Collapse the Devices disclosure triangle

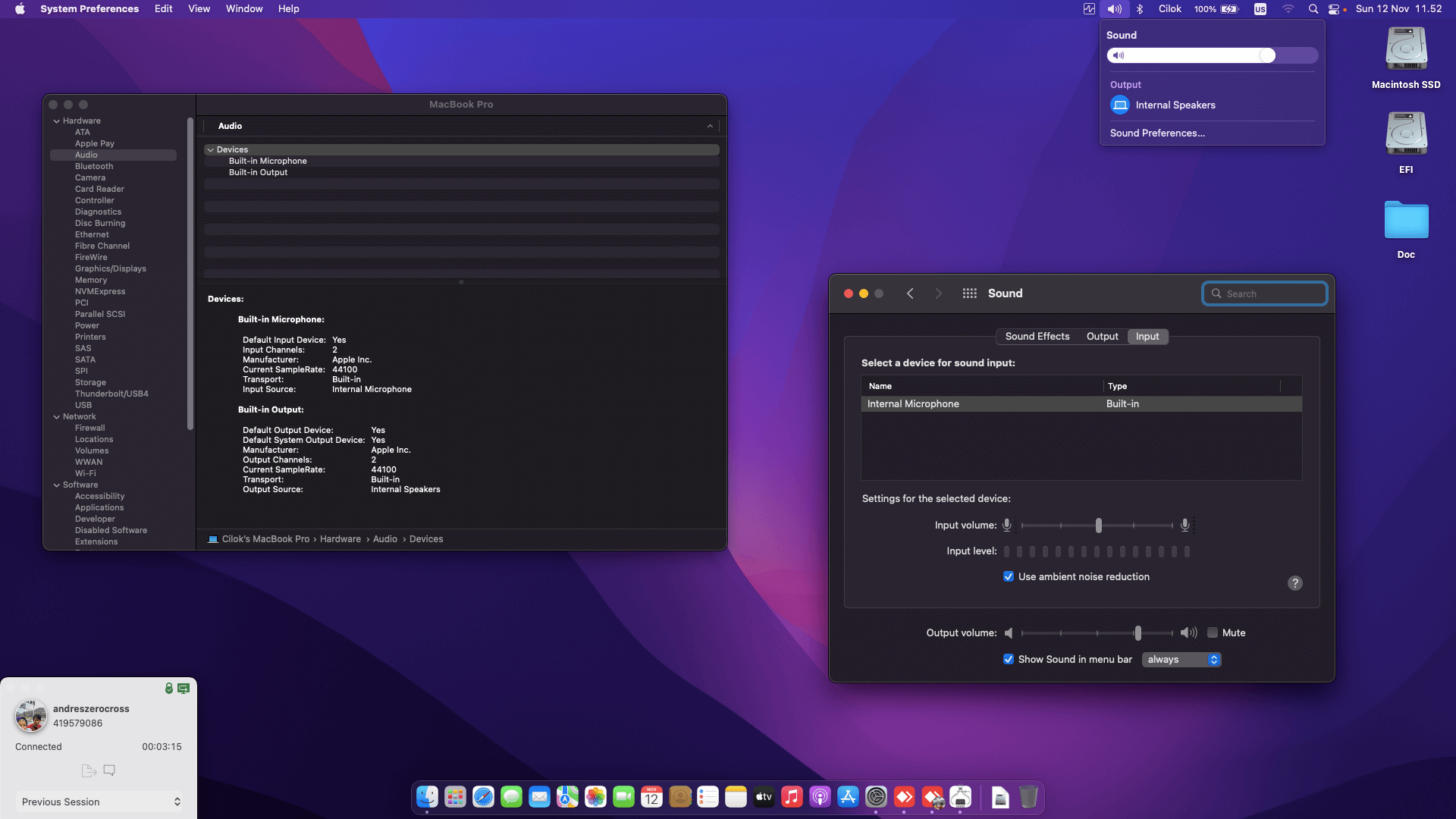tap(210, 149)
